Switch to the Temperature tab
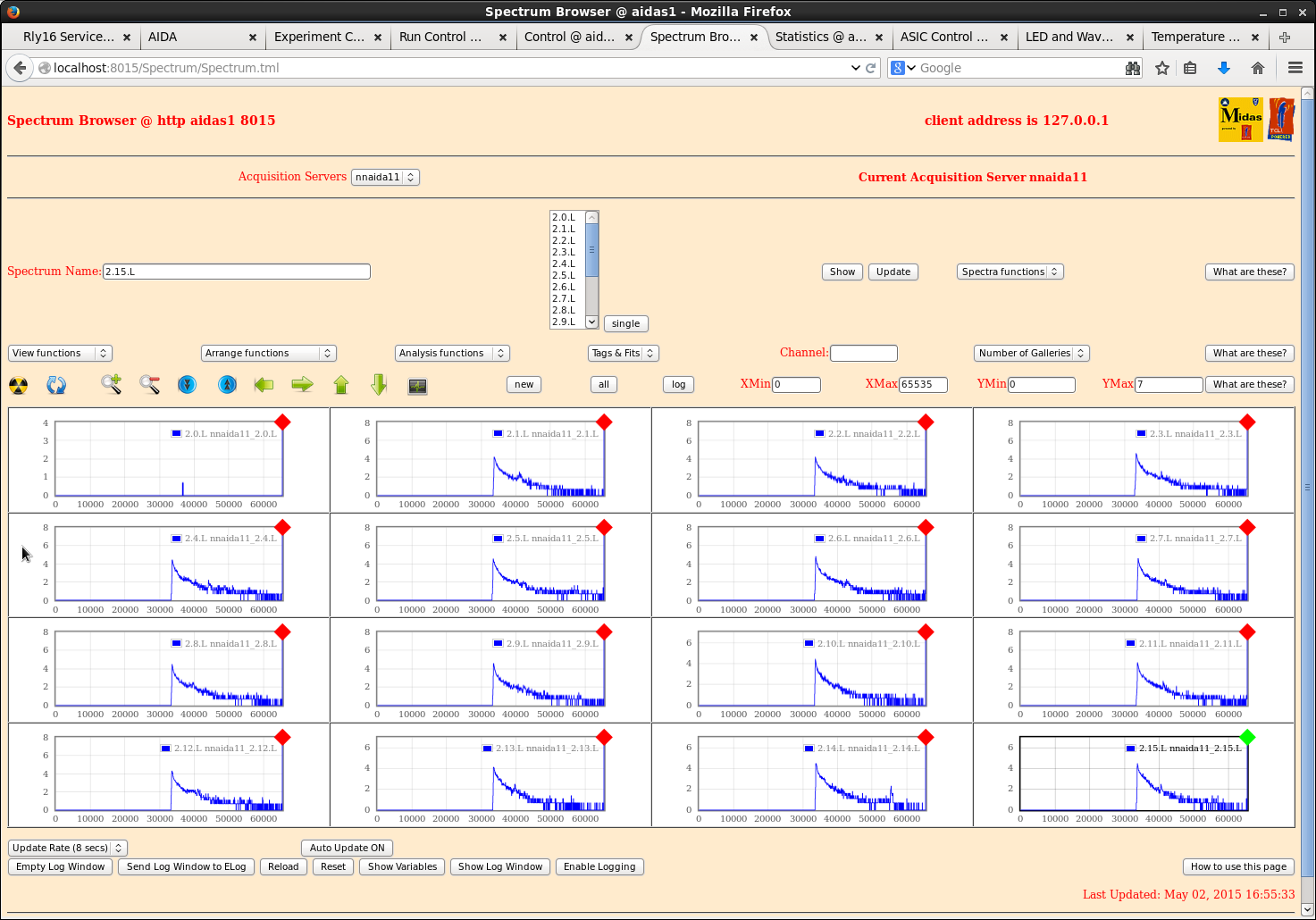The width and height of the screenshot is (1316, 920). click(x=1194, y=37)
